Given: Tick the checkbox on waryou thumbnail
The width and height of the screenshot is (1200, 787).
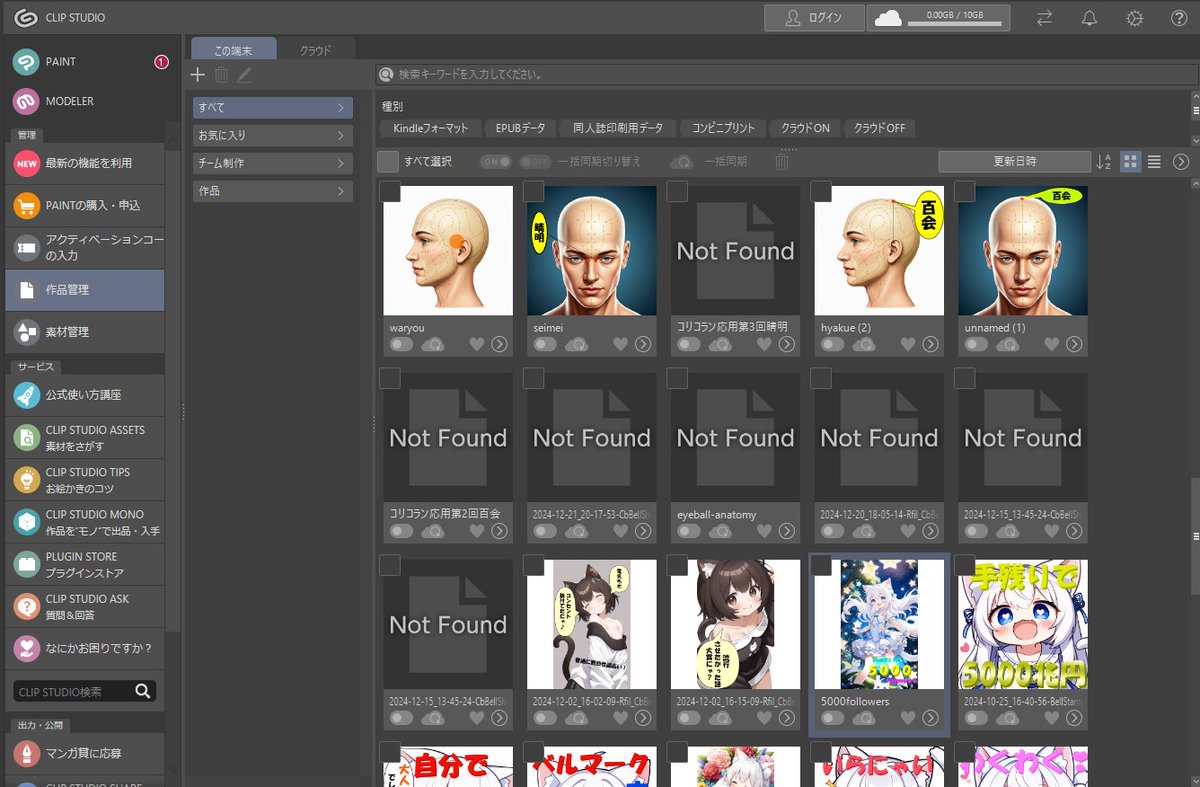Looking at the screenshot, I should [390, 191].
